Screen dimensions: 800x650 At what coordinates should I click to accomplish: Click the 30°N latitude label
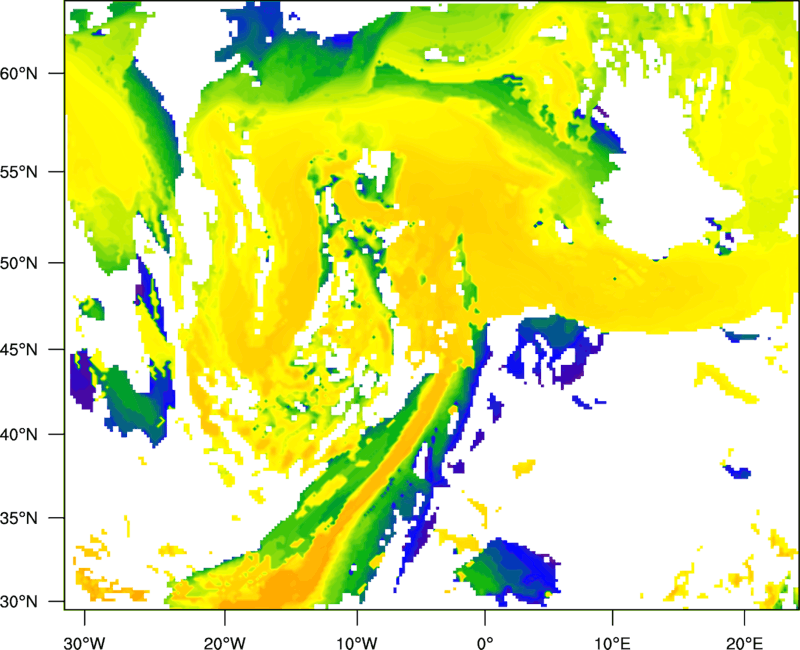[19, 602]
